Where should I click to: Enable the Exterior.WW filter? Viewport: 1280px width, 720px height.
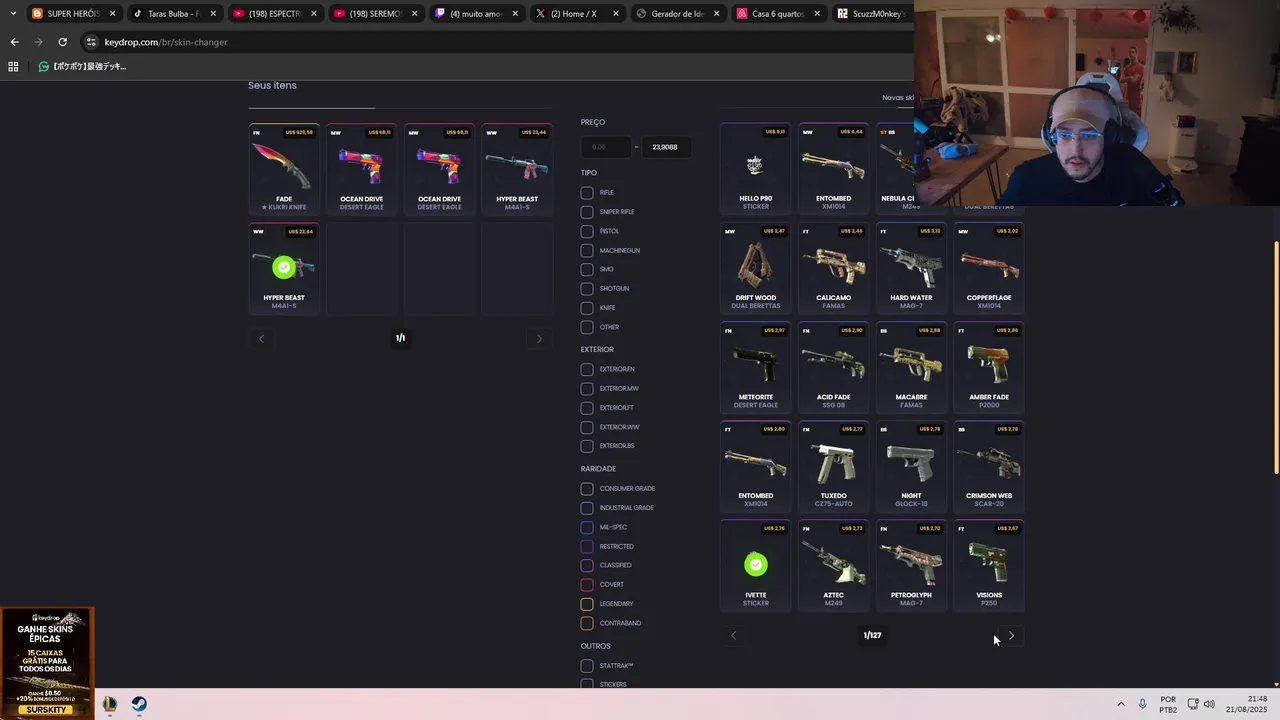[587, 427]
